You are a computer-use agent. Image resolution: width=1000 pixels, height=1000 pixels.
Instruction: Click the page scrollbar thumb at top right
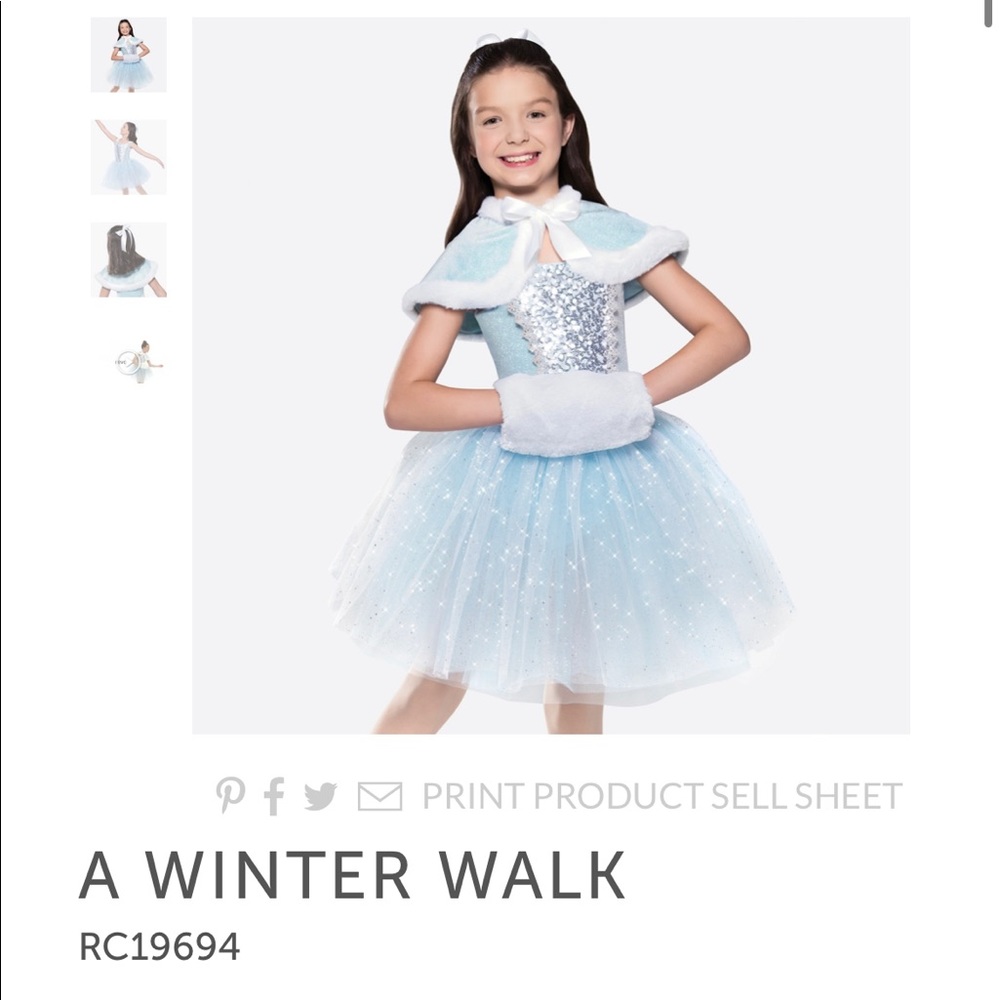tap(988, 11)
